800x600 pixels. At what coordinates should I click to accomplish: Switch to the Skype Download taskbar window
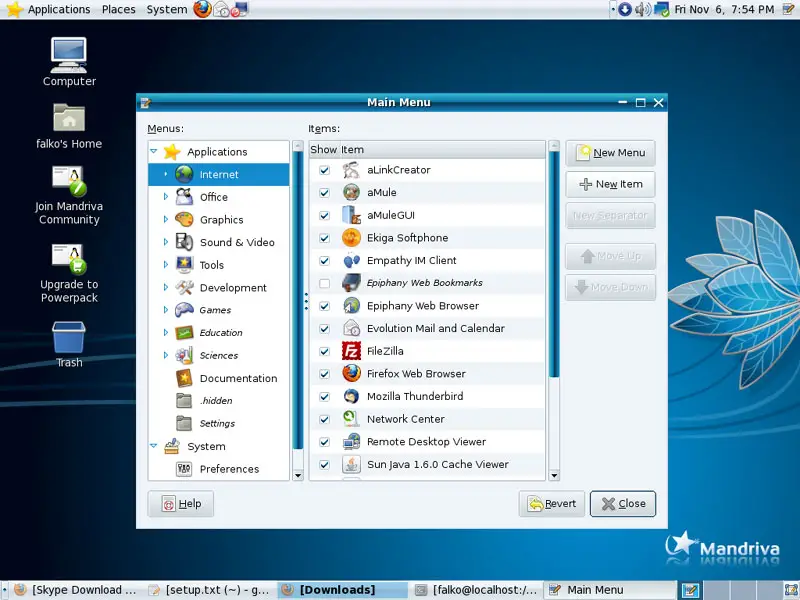point(76,590)
